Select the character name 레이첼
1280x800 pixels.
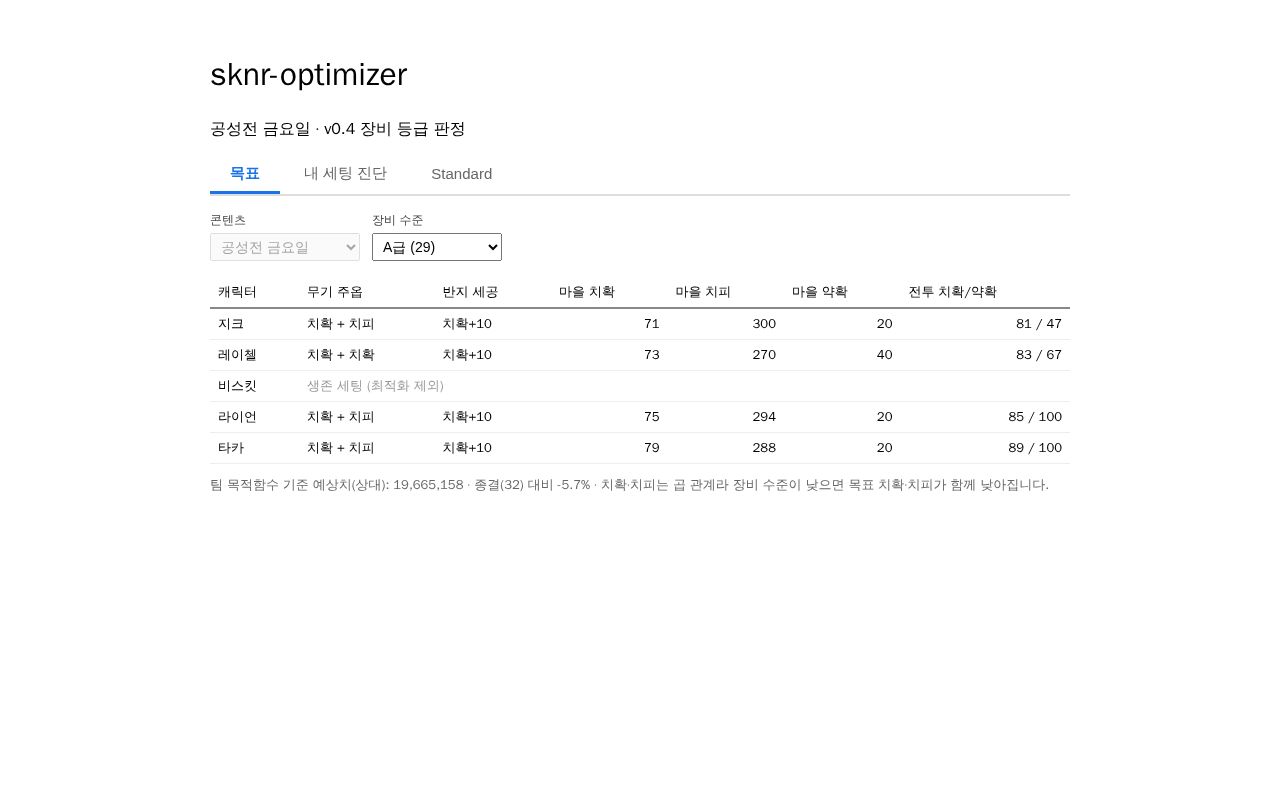pyautogui.click(x=237, y=355)
